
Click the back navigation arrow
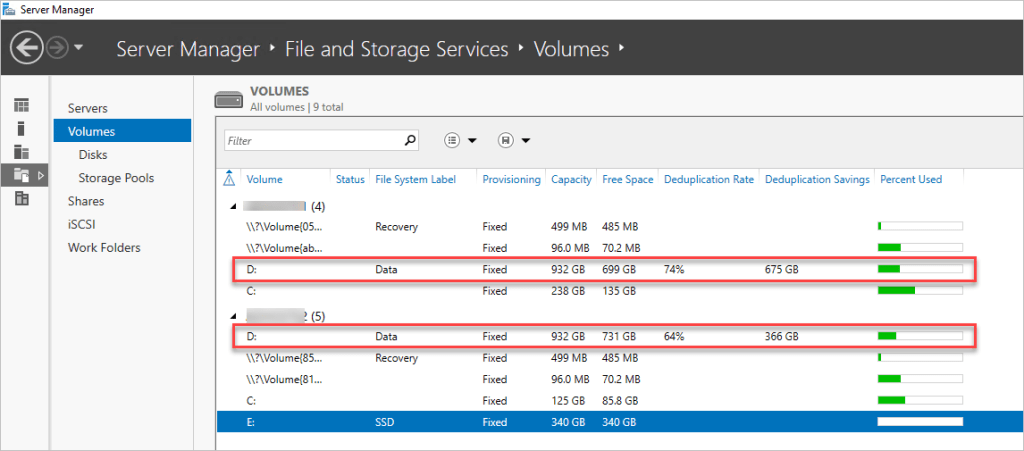click(x=27, y=47)
